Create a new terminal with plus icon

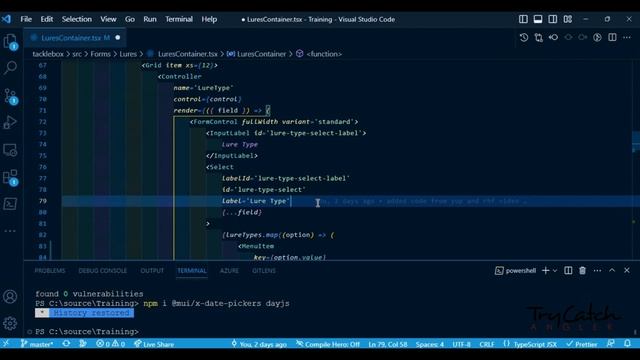[x=545, y=271]
